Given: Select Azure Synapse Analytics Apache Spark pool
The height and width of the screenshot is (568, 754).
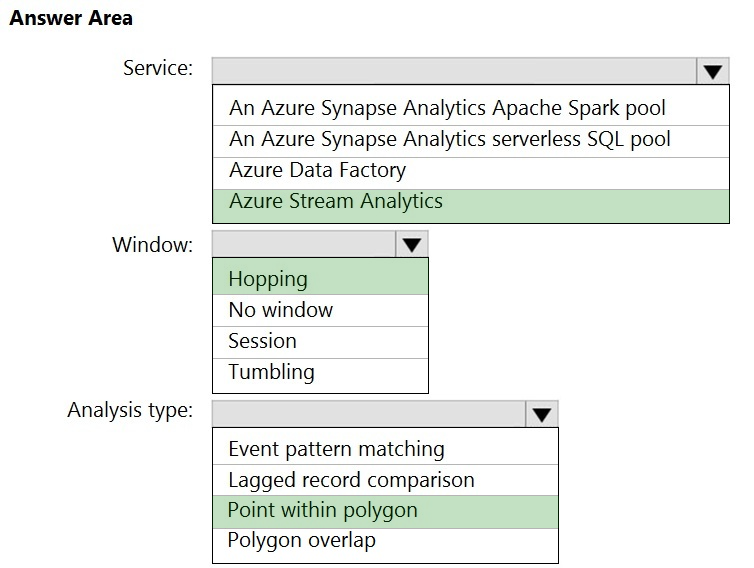Looking at the screenshot, I should [447, 108].
